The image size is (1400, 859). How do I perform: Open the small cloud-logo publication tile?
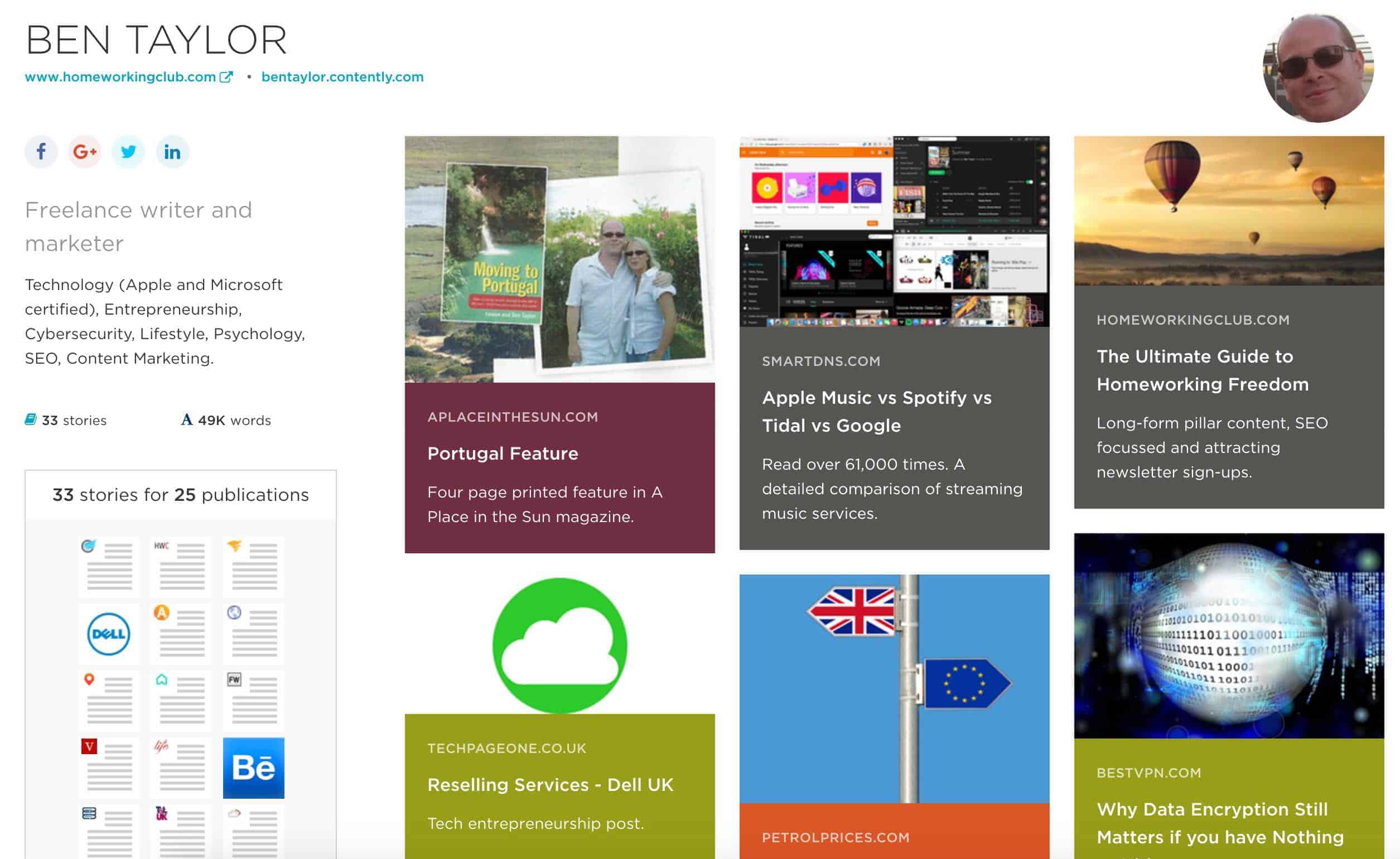(x=253, y=832)
